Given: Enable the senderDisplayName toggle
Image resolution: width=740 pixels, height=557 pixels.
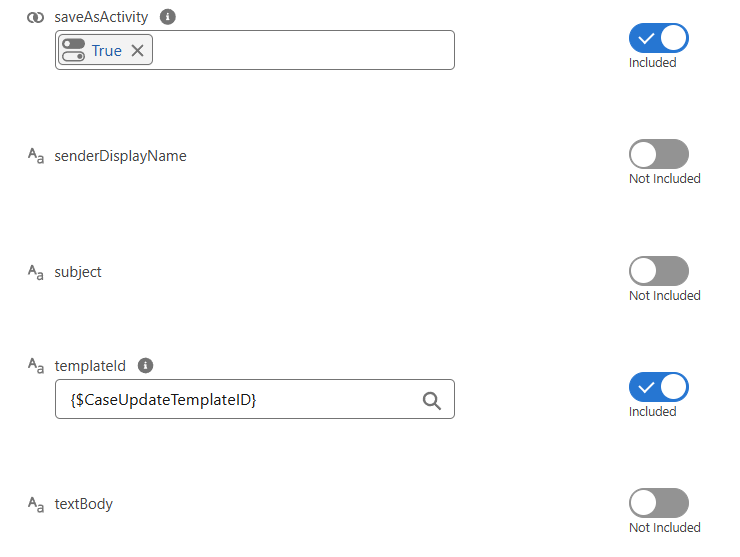Looking at the screenshot, I should tap(658, 154).
